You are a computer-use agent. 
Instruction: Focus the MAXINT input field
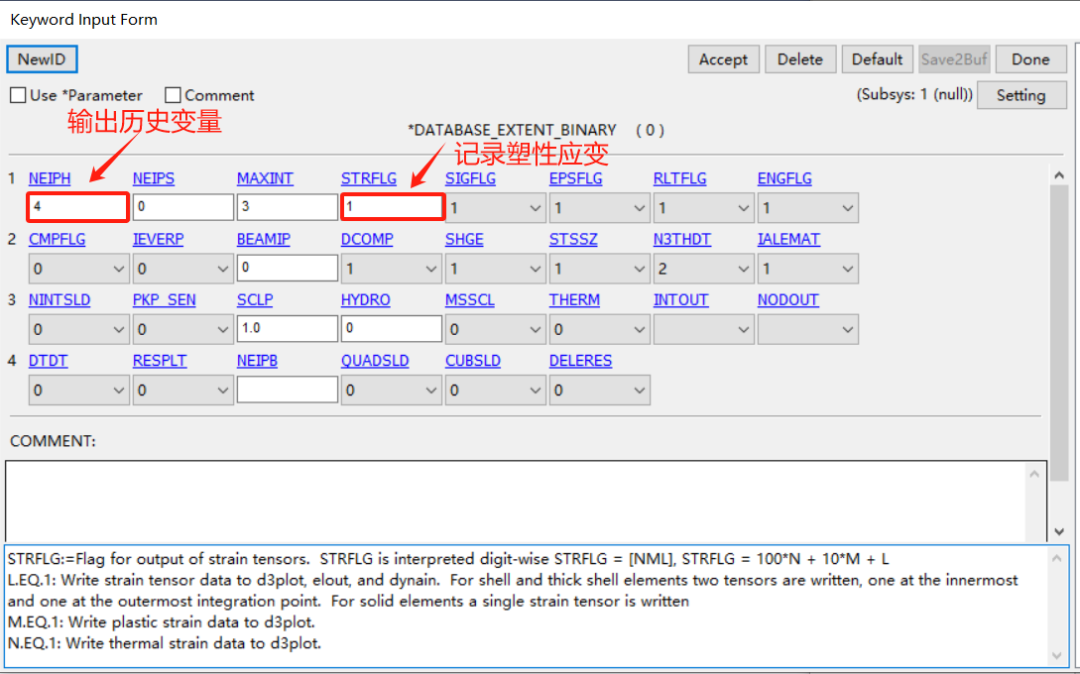(x=287, y=207)
